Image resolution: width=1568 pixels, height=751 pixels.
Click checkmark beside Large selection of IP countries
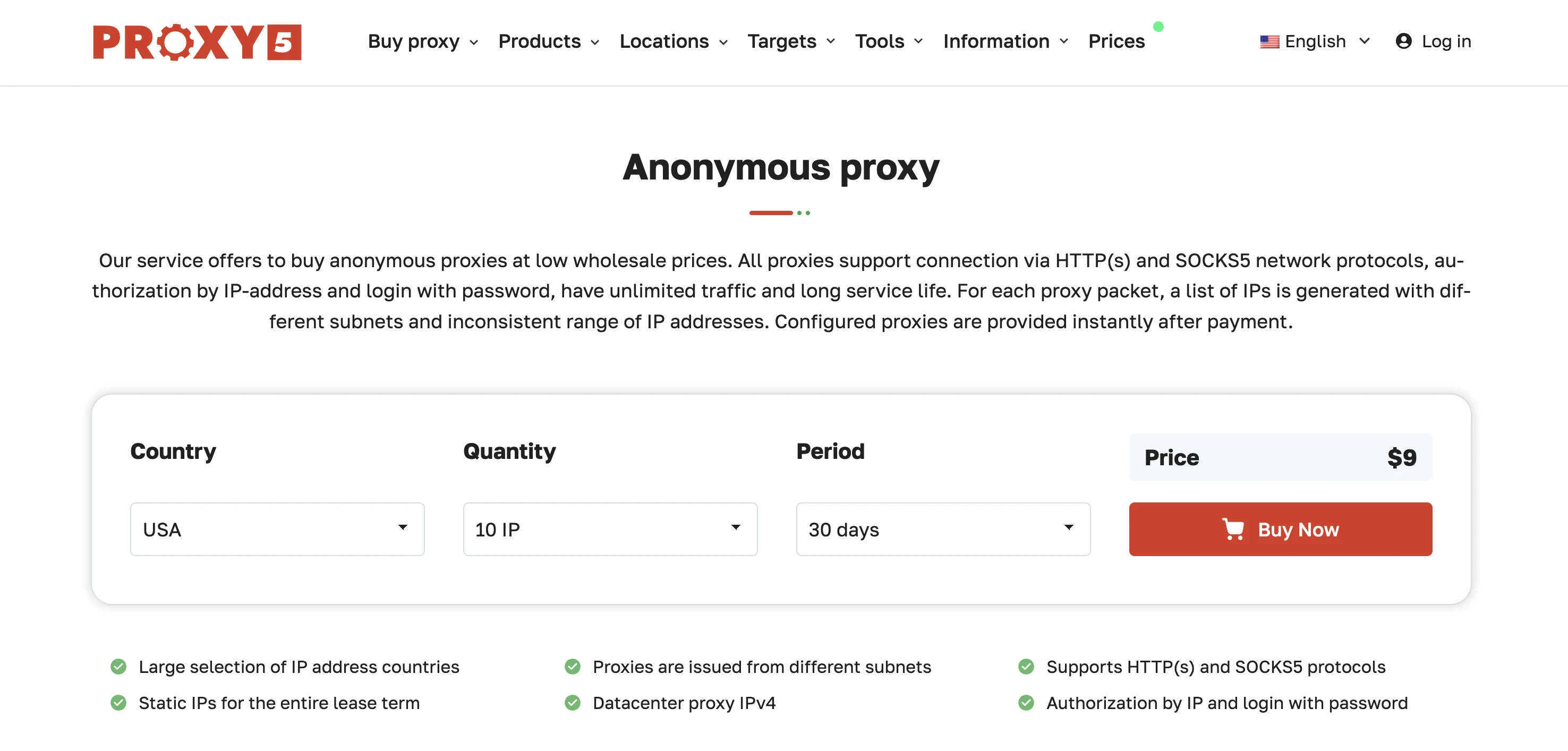point(118,667)
